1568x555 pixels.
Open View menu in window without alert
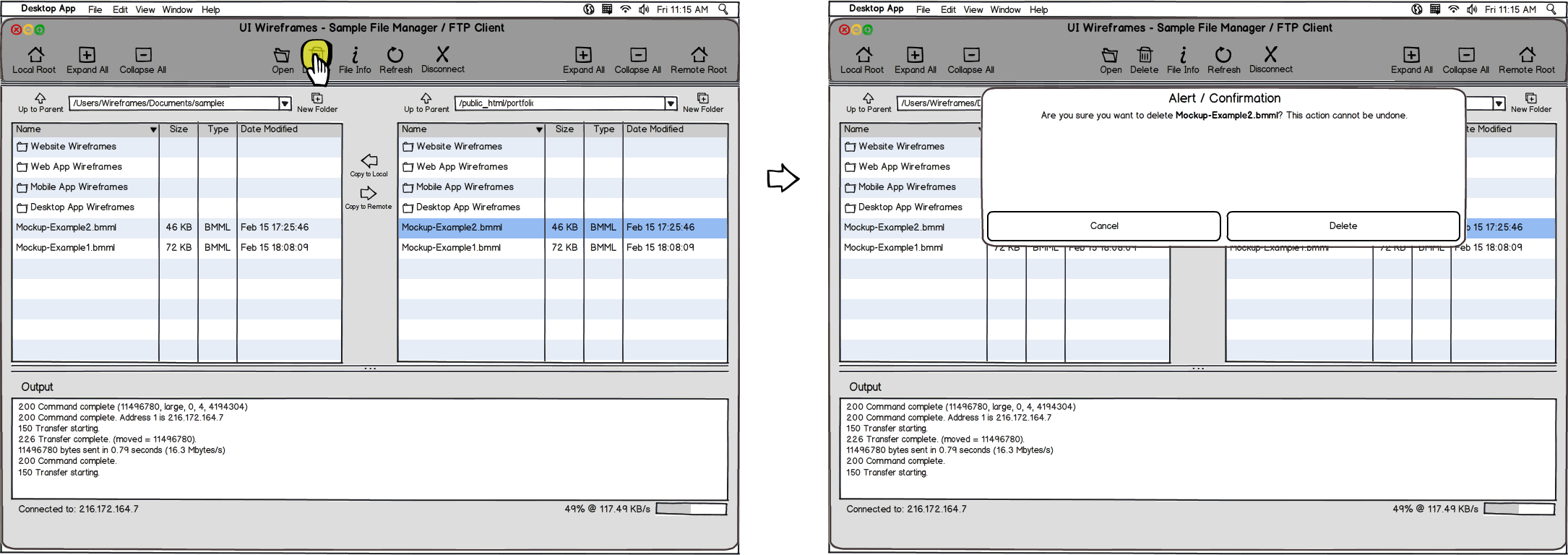(x=145, y=9)
